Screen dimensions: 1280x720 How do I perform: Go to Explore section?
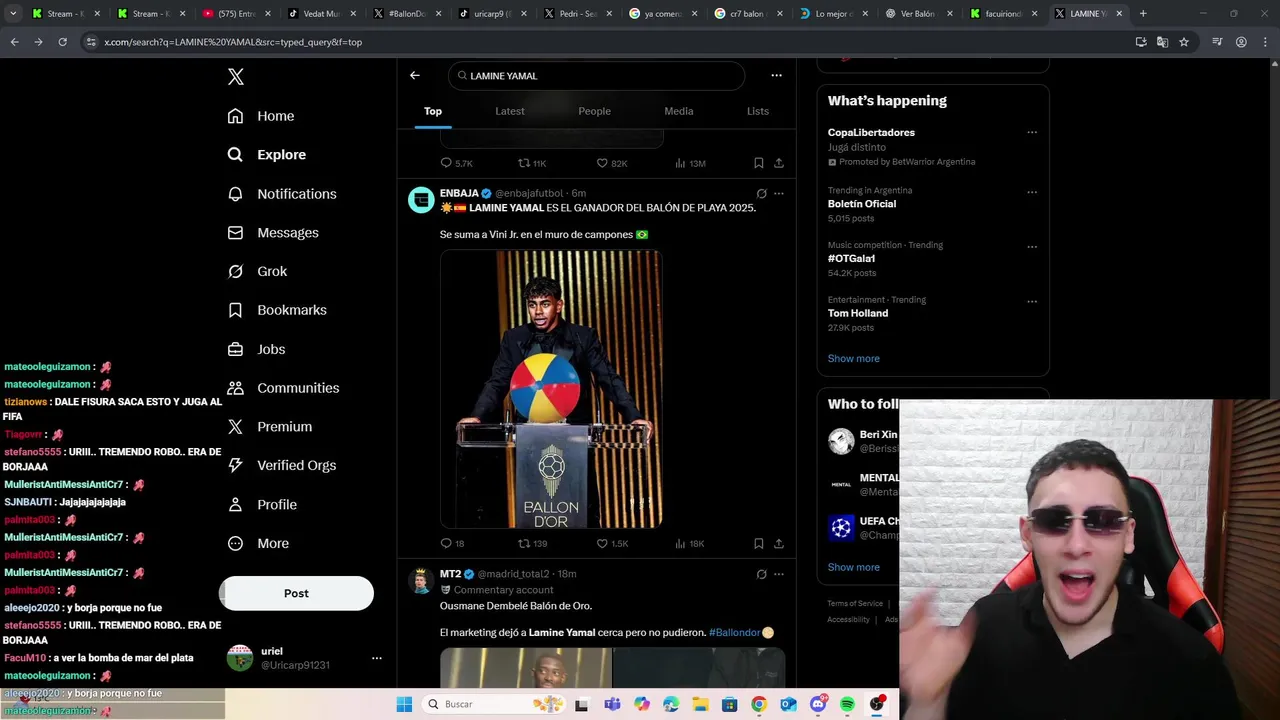(x=266, y=155)
